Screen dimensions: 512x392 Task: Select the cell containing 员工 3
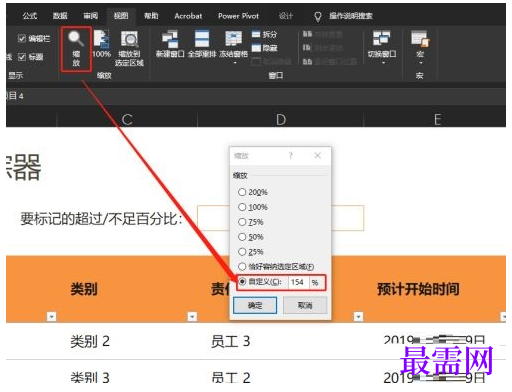click(x=230, y=341)
